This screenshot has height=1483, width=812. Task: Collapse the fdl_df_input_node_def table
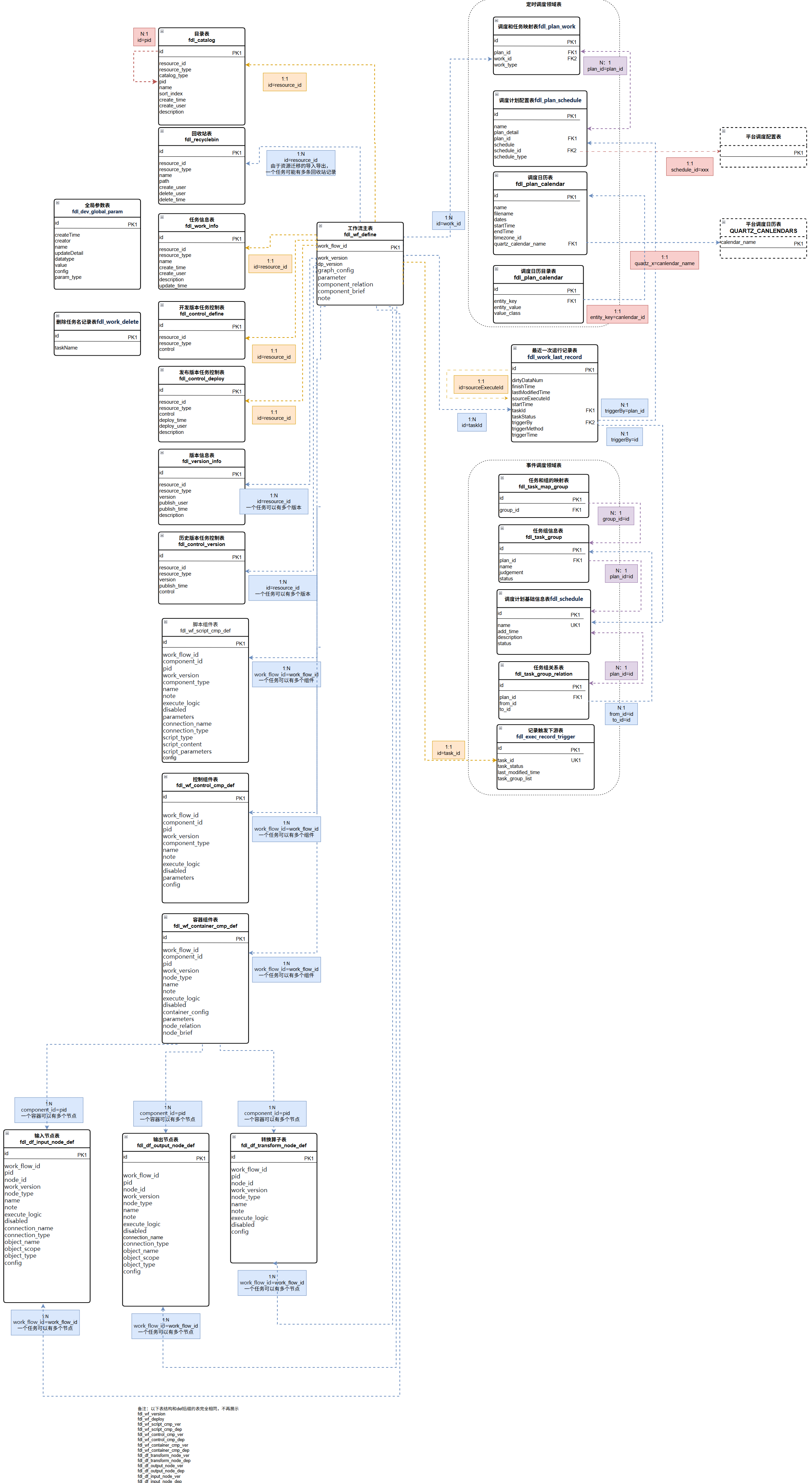point(7,1133)
